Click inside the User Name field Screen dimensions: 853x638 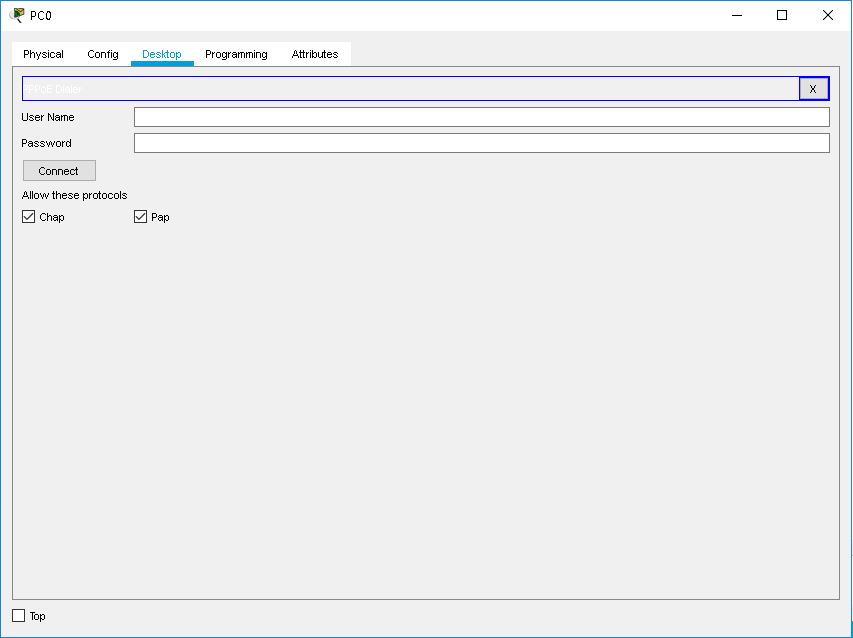[481, 116]
